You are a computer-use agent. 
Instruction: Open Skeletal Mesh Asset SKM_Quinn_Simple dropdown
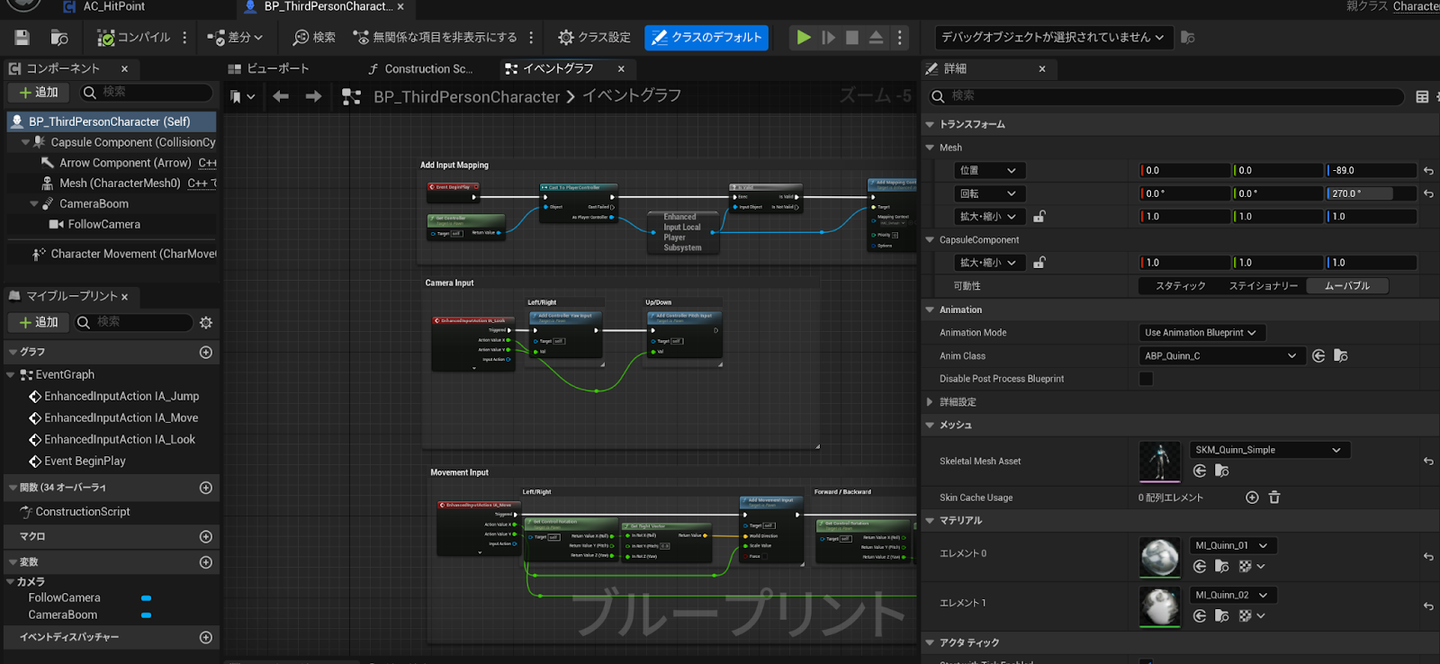[1269, 450]
